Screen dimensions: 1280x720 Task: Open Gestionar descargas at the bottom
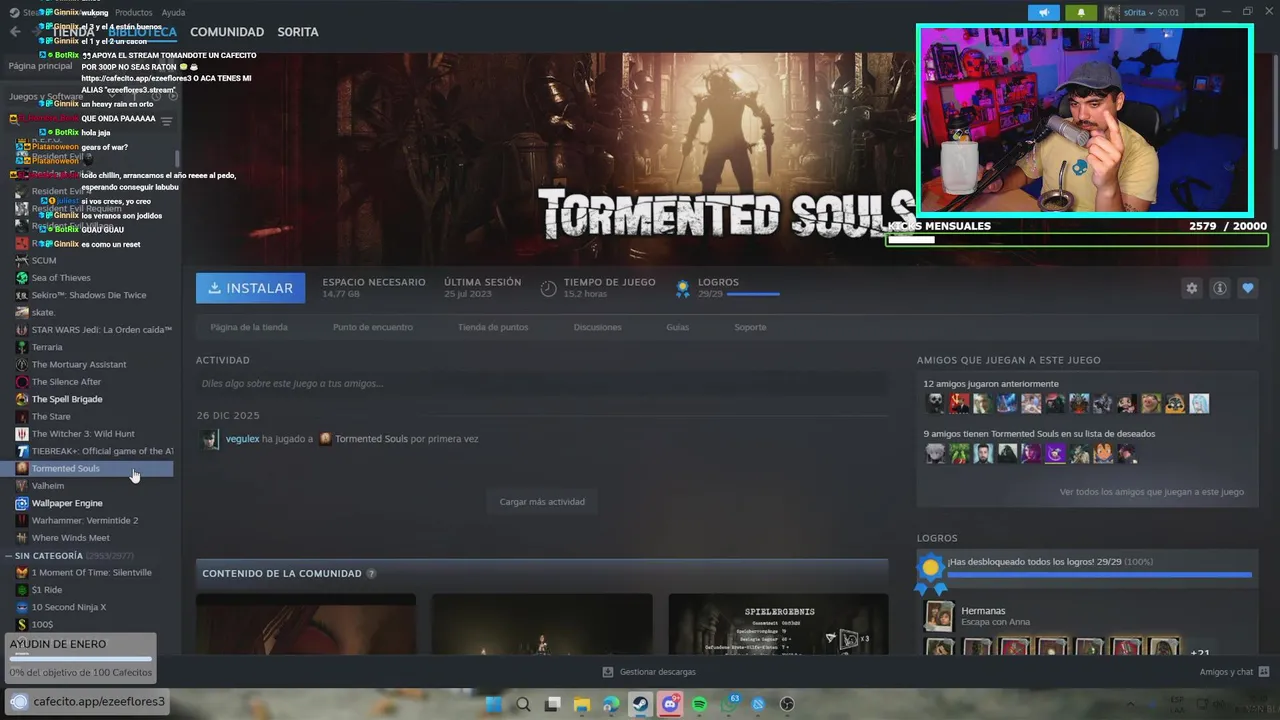click(x=649, y=672)
